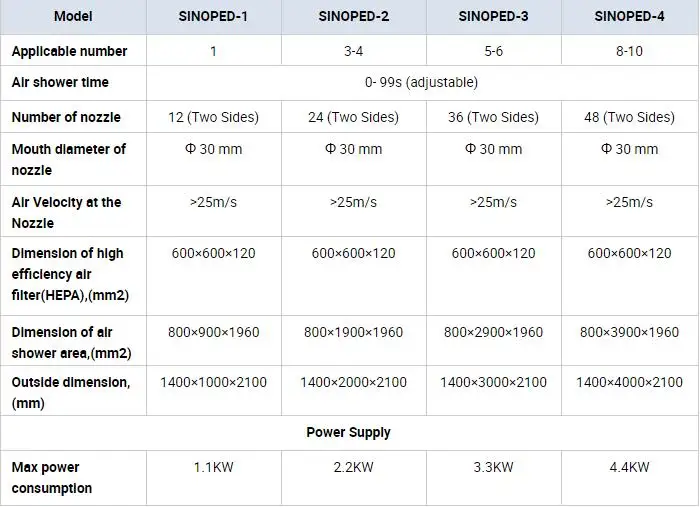700x507 pixels.
Task: Click the SINOPED-1 column header
Action: click(x=213, y=16)
